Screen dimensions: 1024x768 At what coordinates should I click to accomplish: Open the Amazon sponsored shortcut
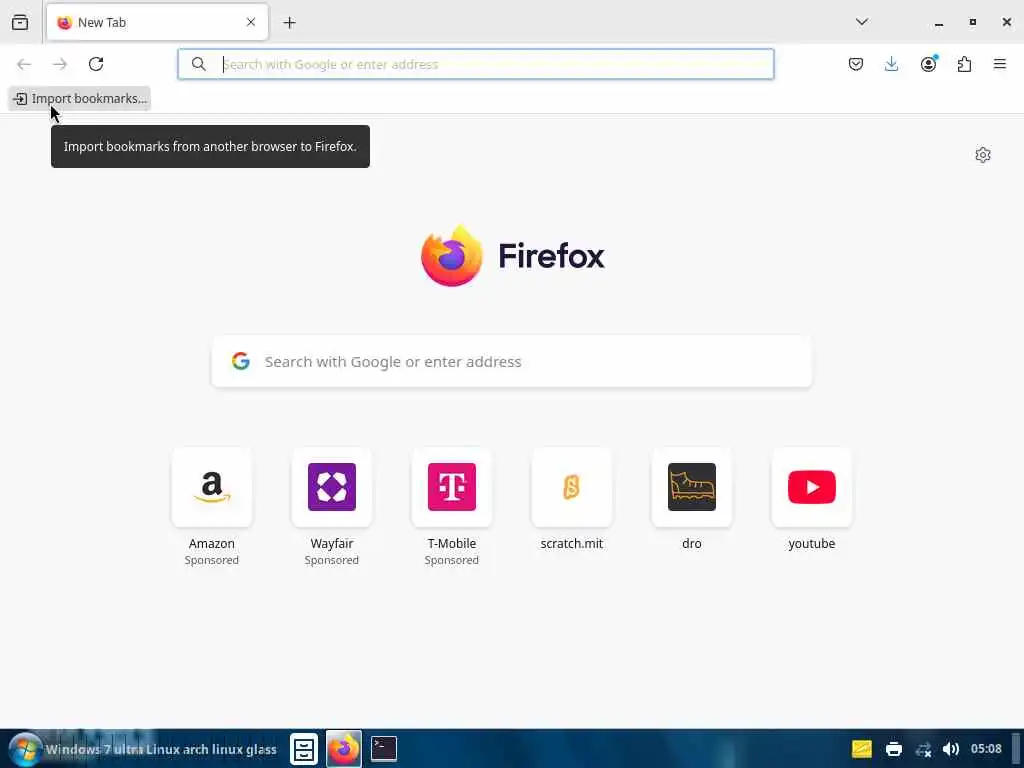point(212,487)
